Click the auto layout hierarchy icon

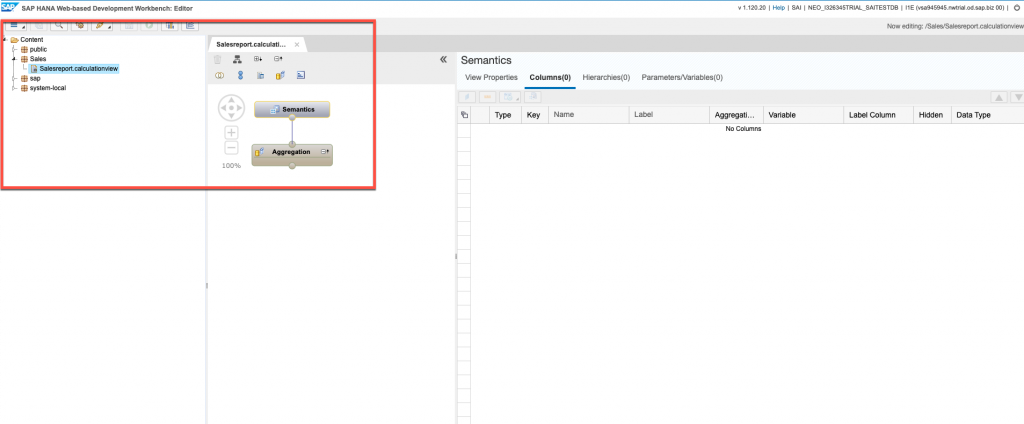[x=238, y=59]
